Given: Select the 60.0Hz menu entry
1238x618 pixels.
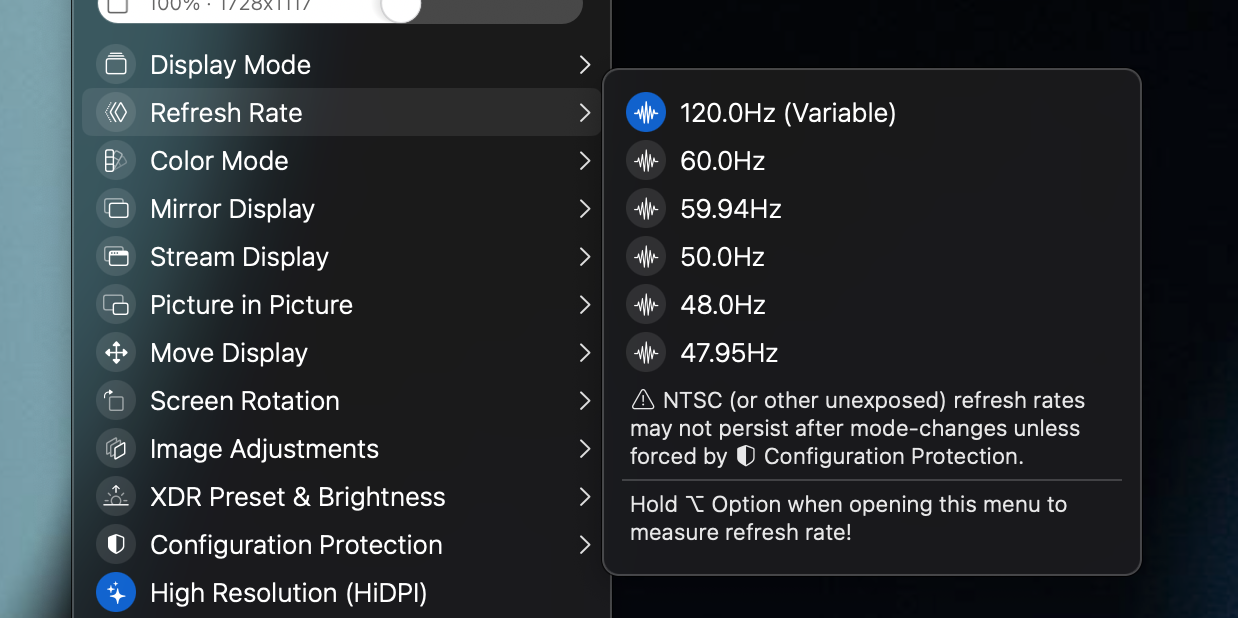Looking at the screenshot, I should [724, 160].
